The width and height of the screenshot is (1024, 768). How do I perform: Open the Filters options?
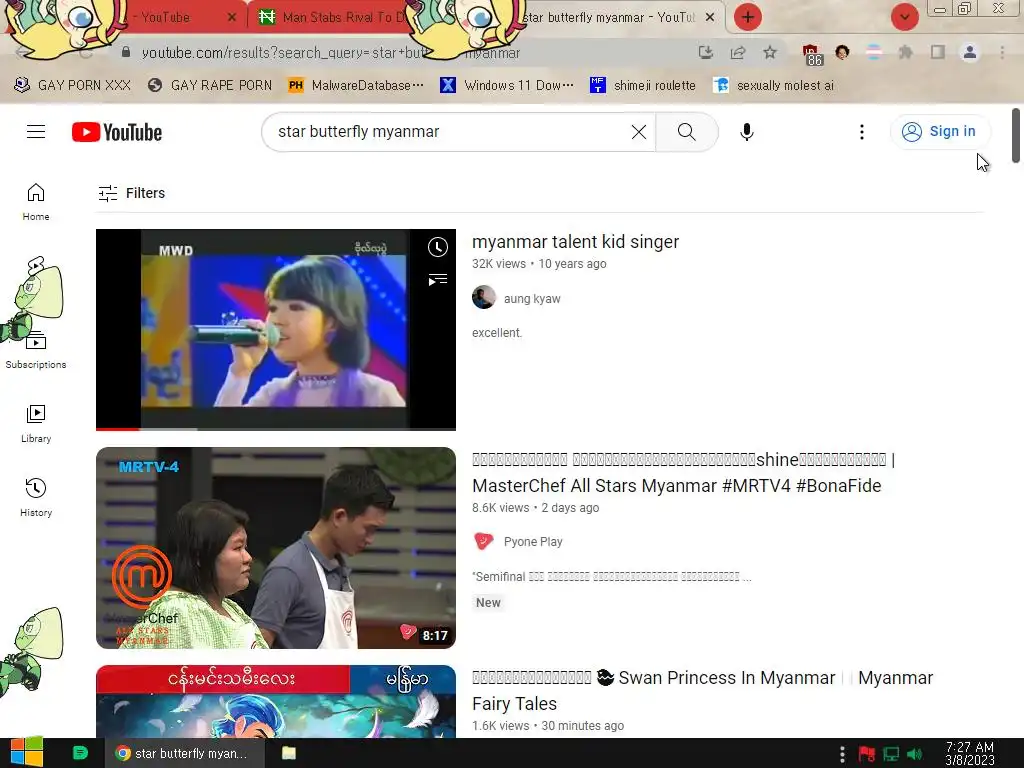click(132, 193)
